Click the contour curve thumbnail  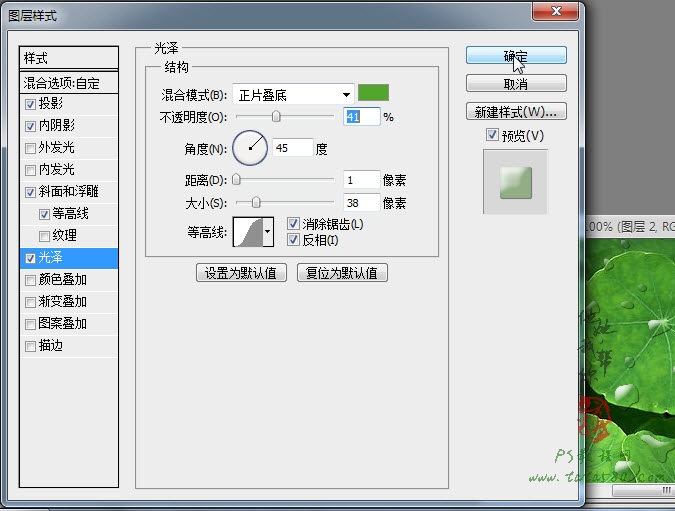coord(248,232)
